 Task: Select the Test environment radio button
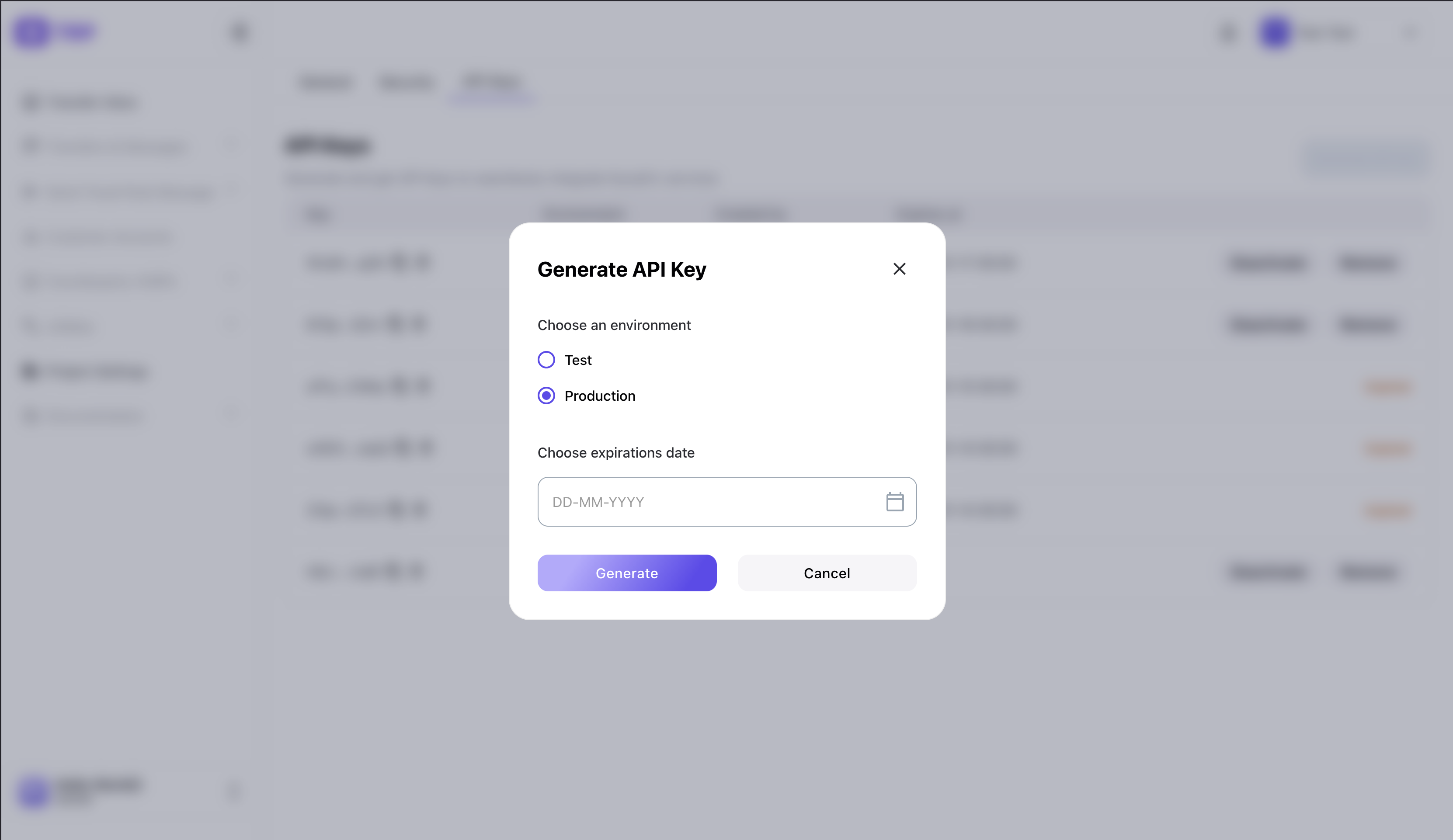[x=546, y=360]
